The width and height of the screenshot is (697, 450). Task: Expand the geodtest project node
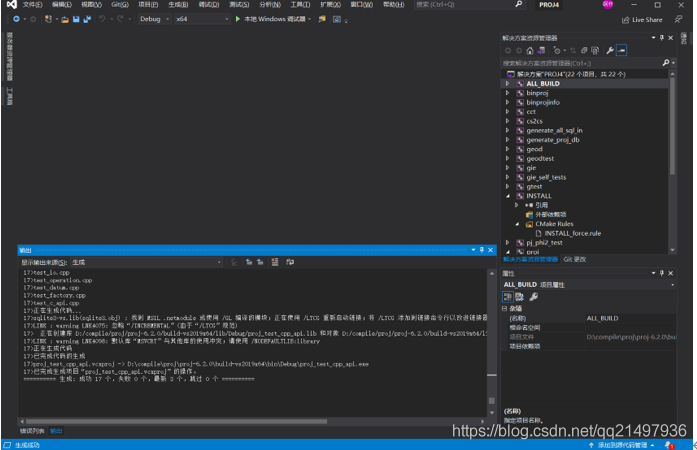(x=508, y=158)
